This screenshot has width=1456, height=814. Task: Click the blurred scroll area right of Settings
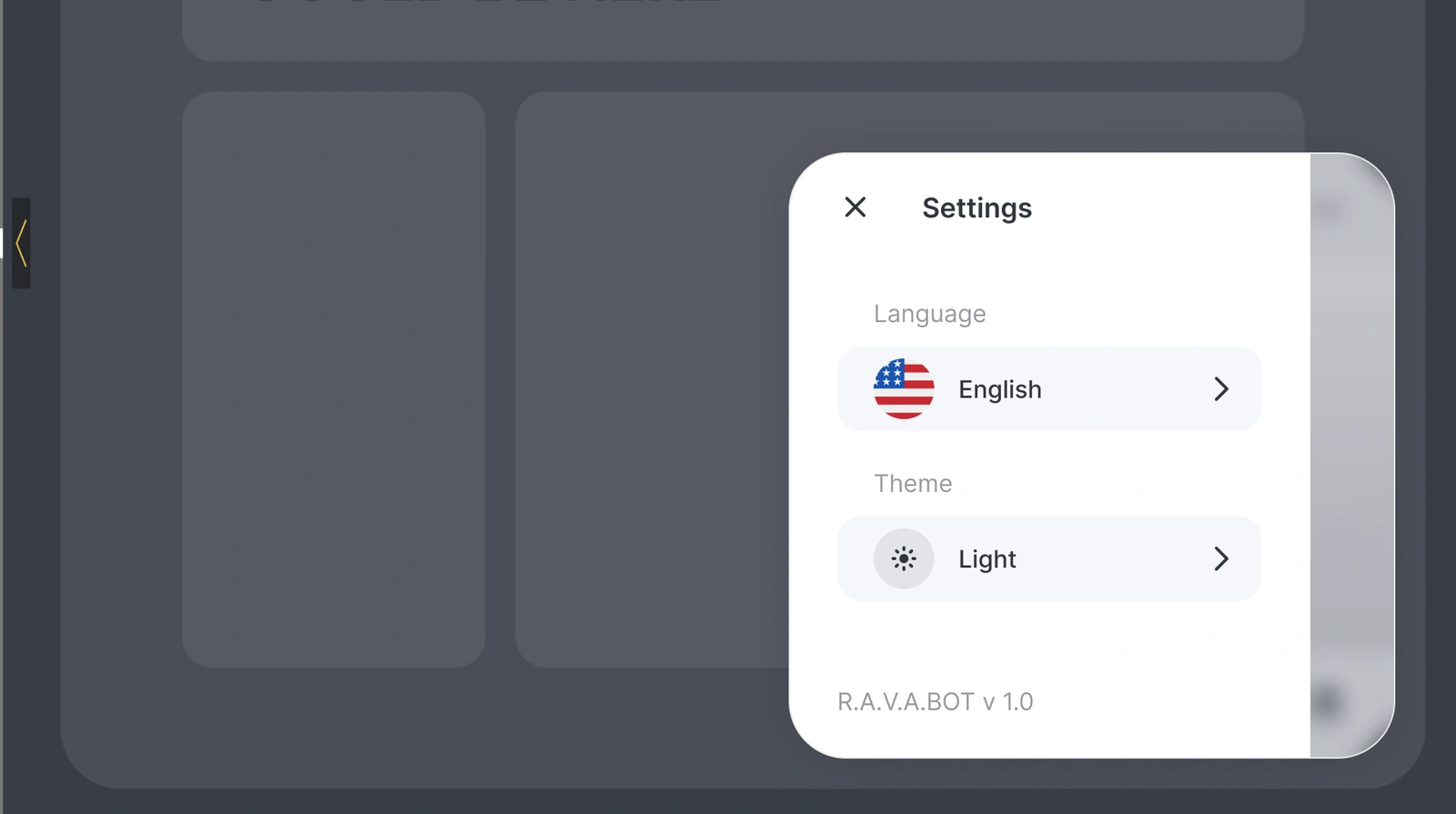click(1345, 455)
